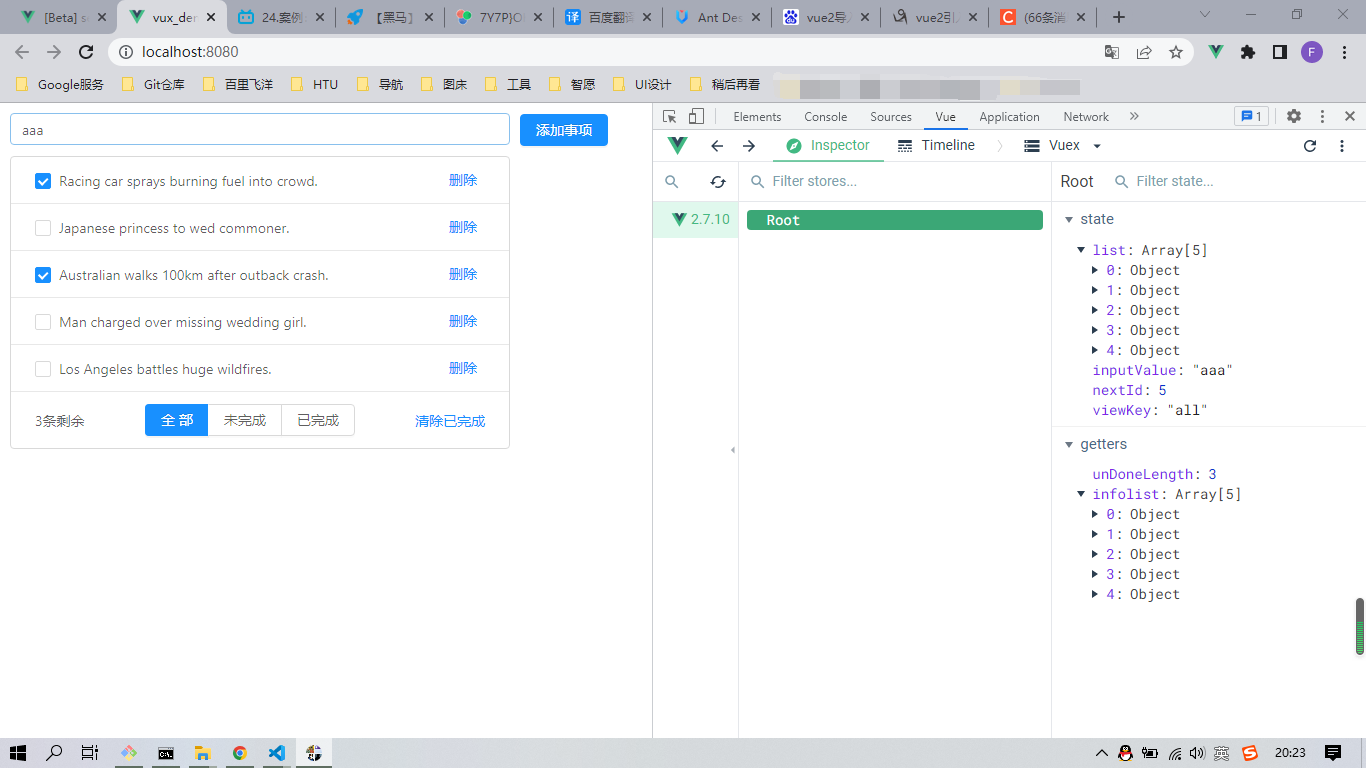
Task: Click the inspect element picker icon
Action: (669, 117)
